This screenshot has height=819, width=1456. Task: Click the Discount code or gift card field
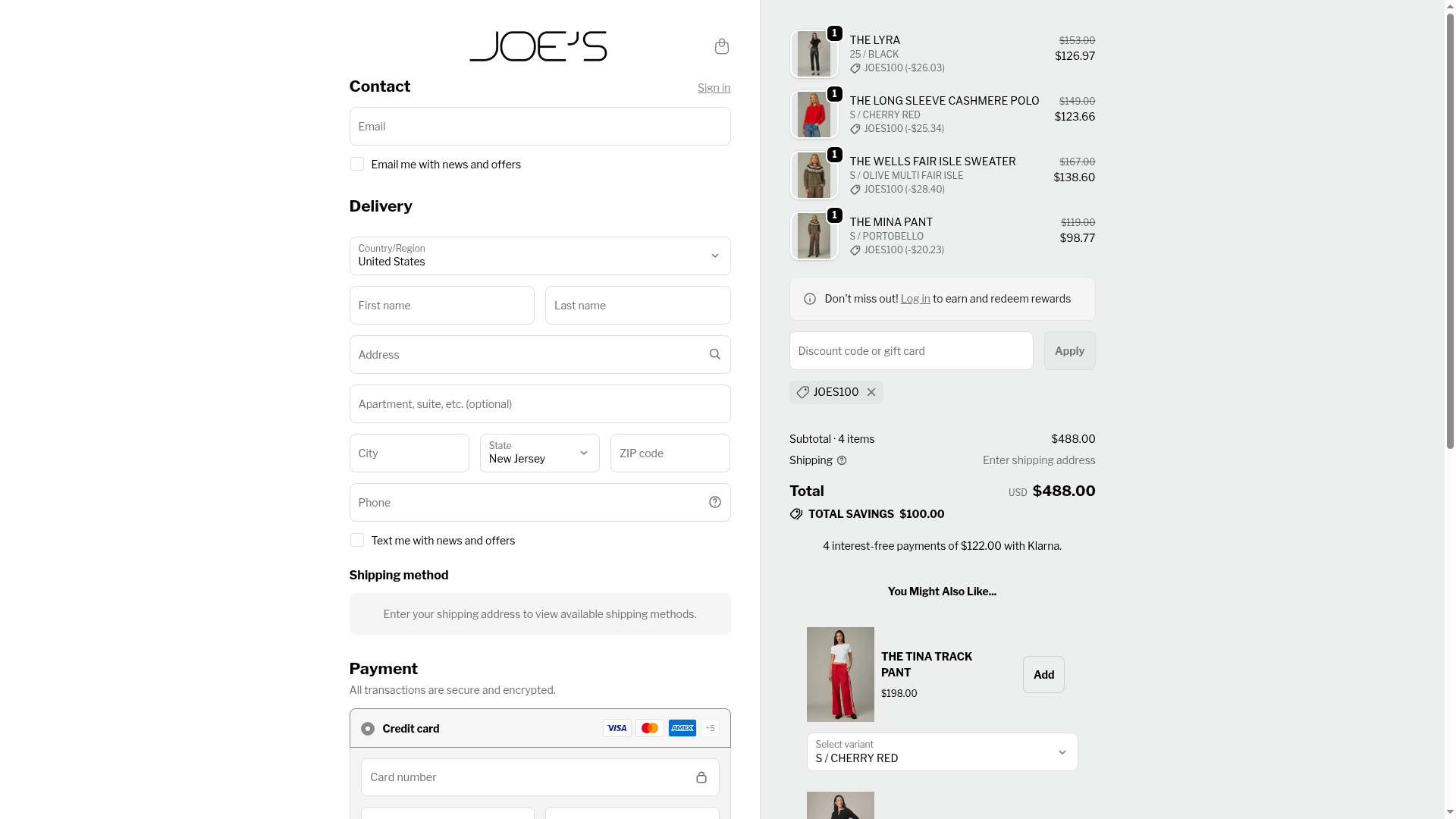click(x=912, y=350)
